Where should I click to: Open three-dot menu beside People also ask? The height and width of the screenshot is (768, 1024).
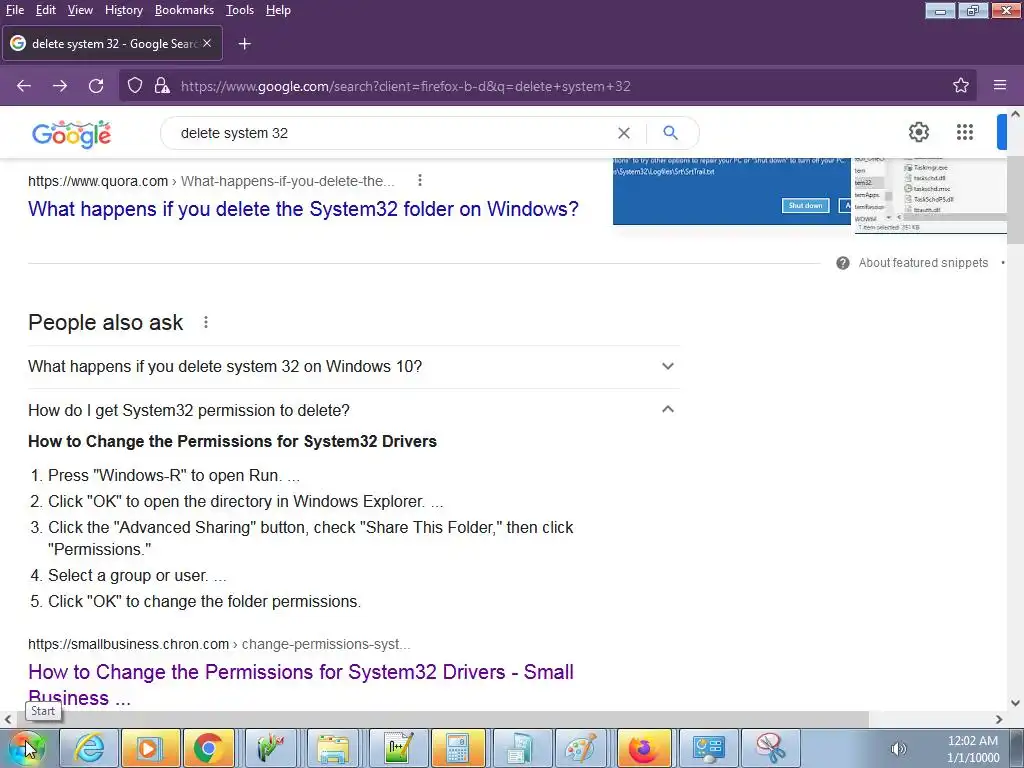pyautogui.click(x=206, y=322)
